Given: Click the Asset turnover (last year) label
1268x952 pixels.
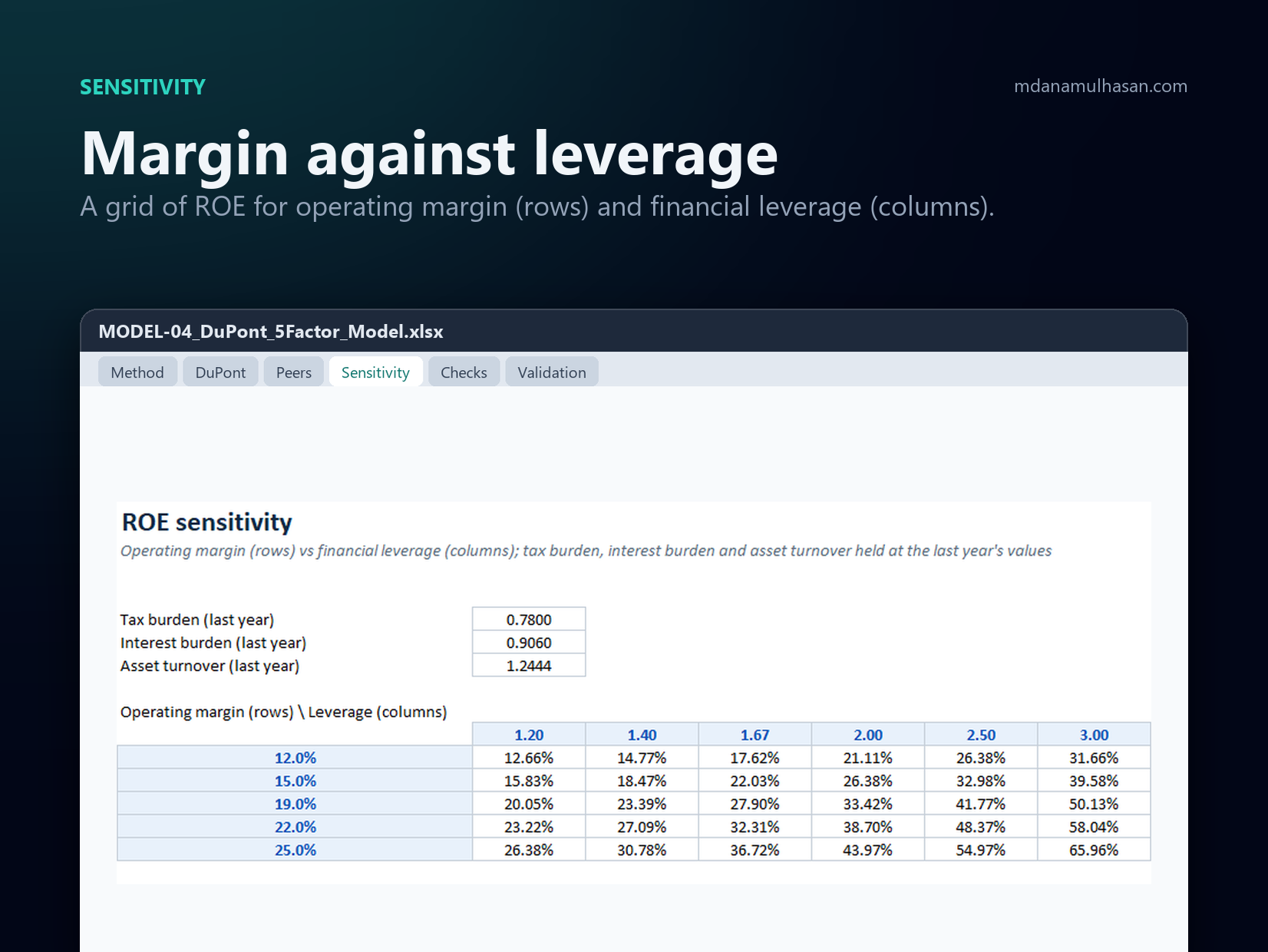Looking at the screenshot, I should coord(210,666).
